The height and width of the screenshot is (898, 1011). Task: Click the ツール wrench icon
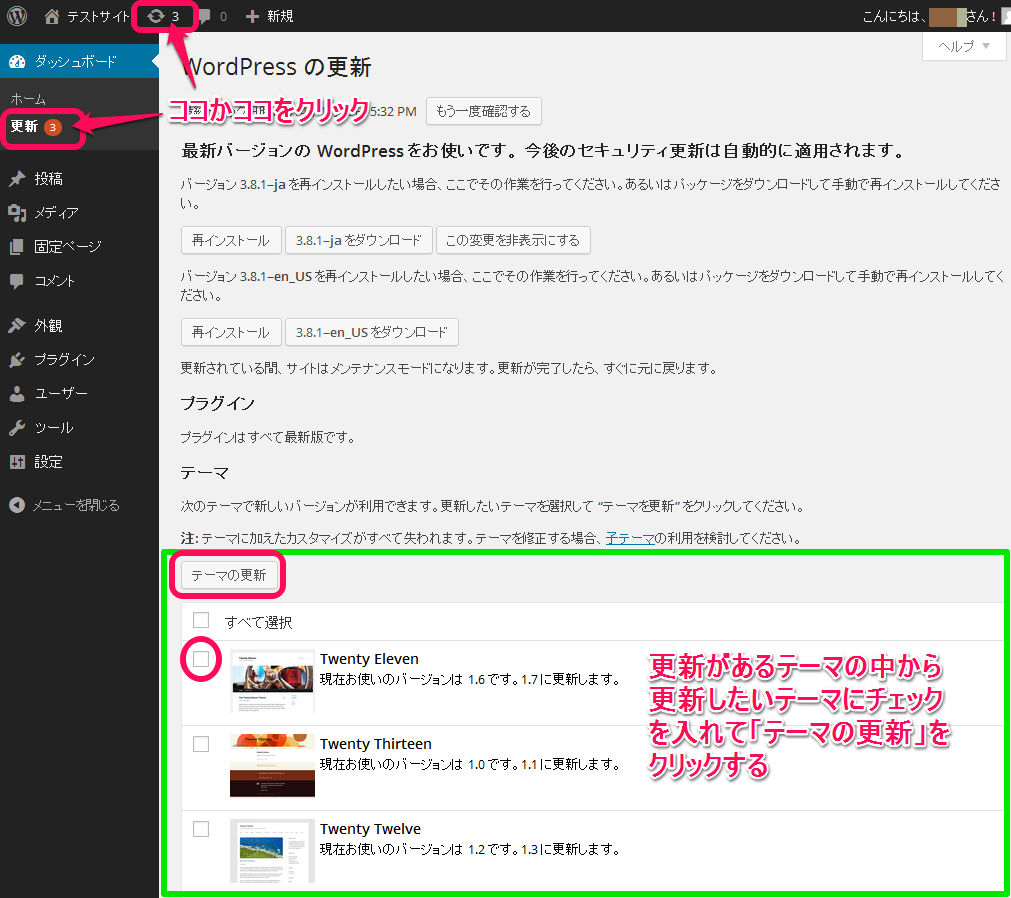[x=17, y=427]
